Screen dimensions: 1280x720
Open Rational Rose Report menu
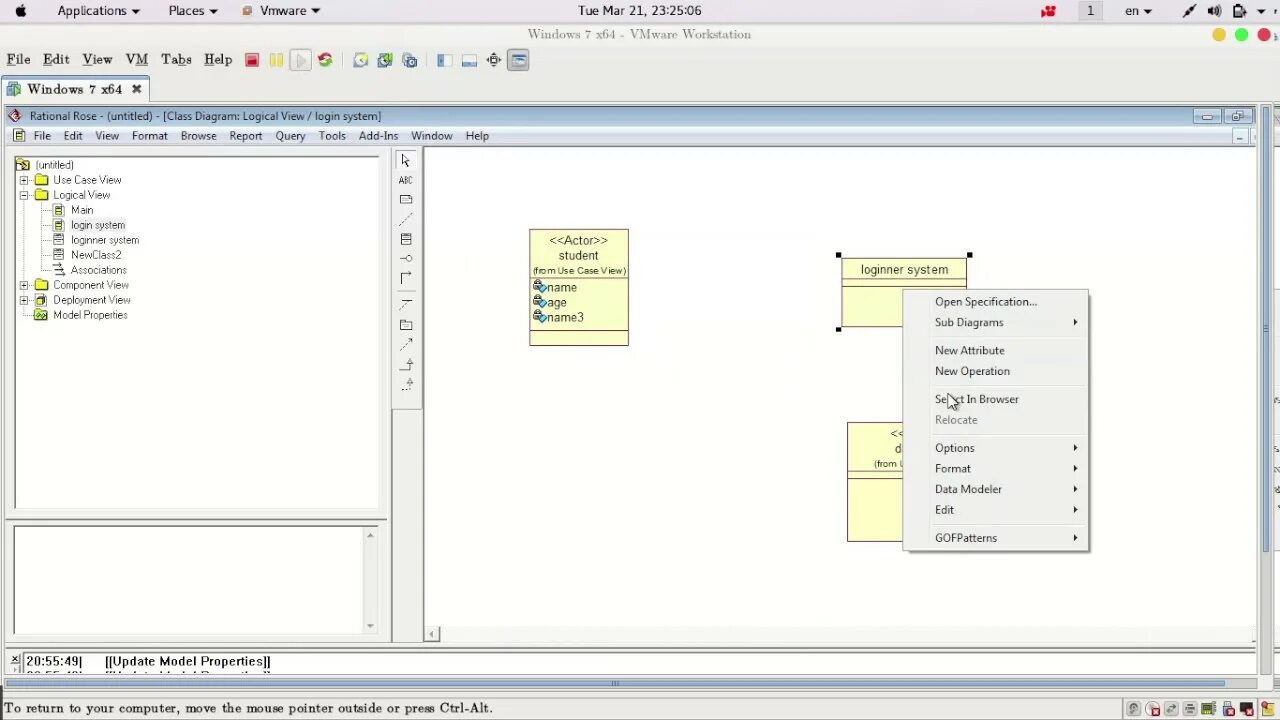[x=245, y=136]
